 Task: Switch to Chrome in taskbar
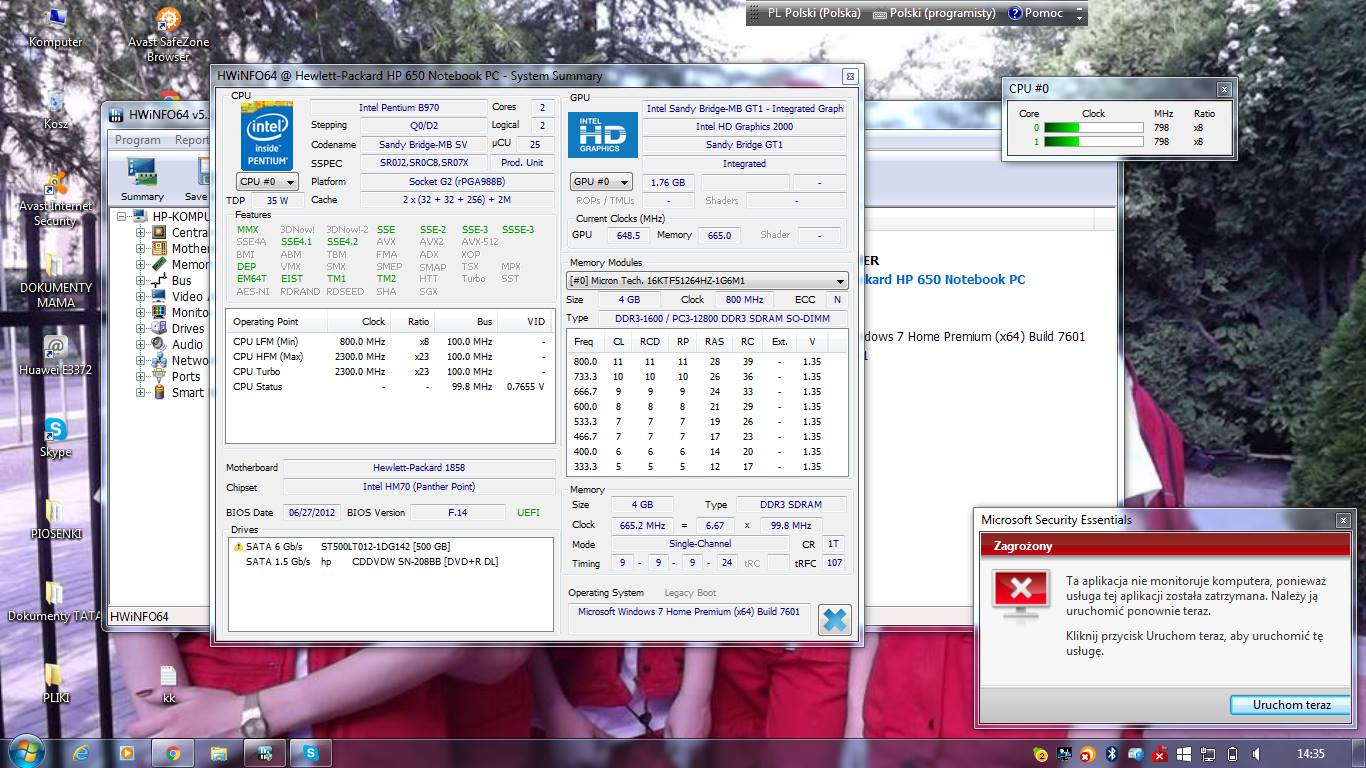tap(173, 753)
